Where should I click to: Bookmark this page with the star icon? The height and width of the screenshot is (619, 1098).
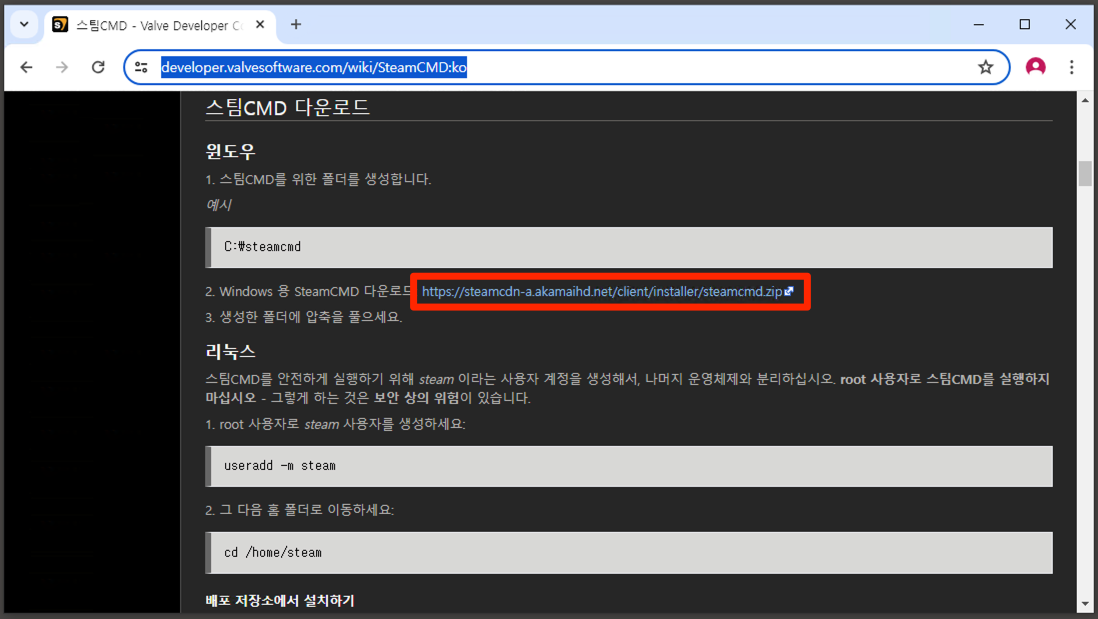[x=985, y=67]
